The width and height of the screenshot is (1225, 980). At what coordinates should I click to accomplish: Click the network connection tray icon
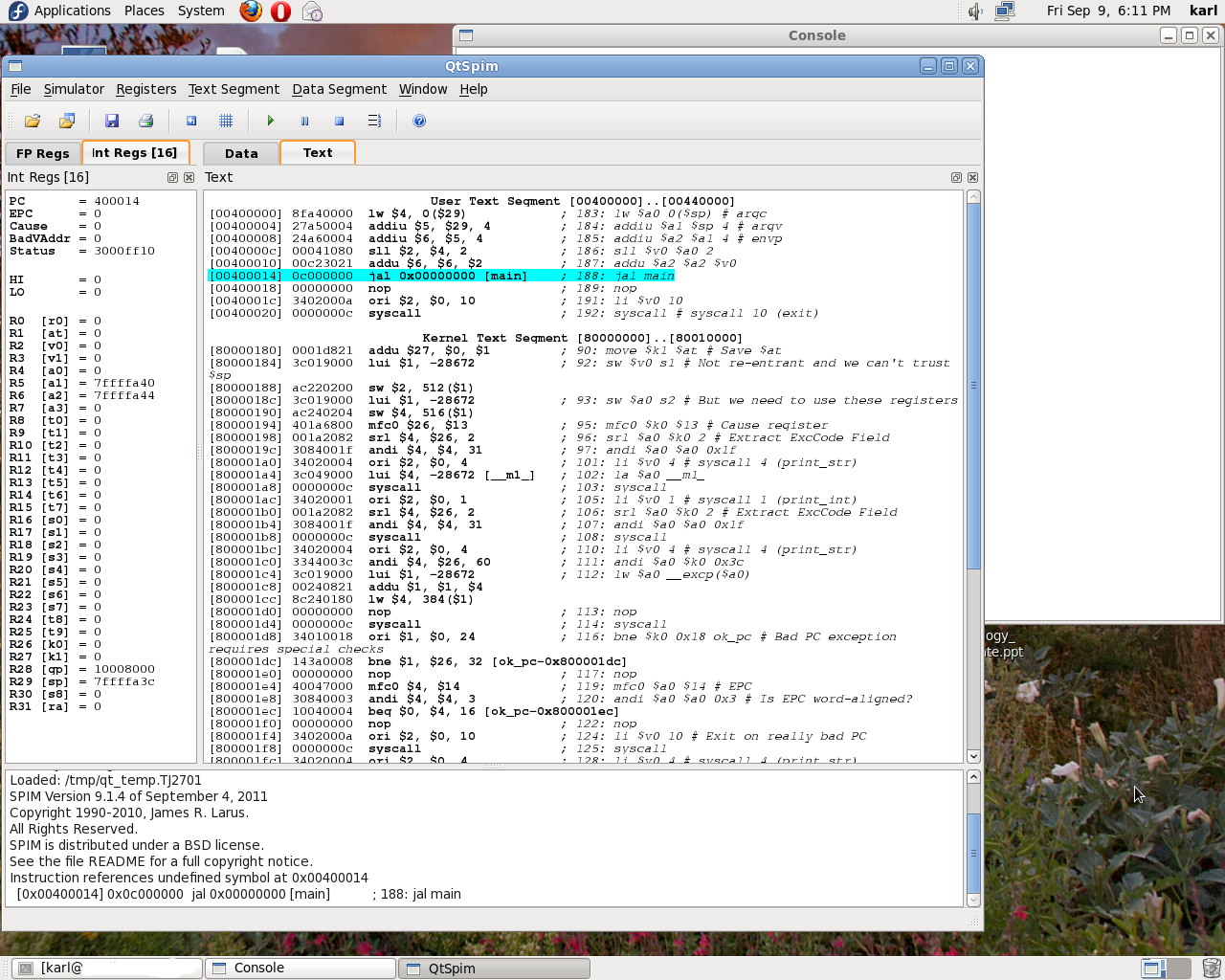1005,11
